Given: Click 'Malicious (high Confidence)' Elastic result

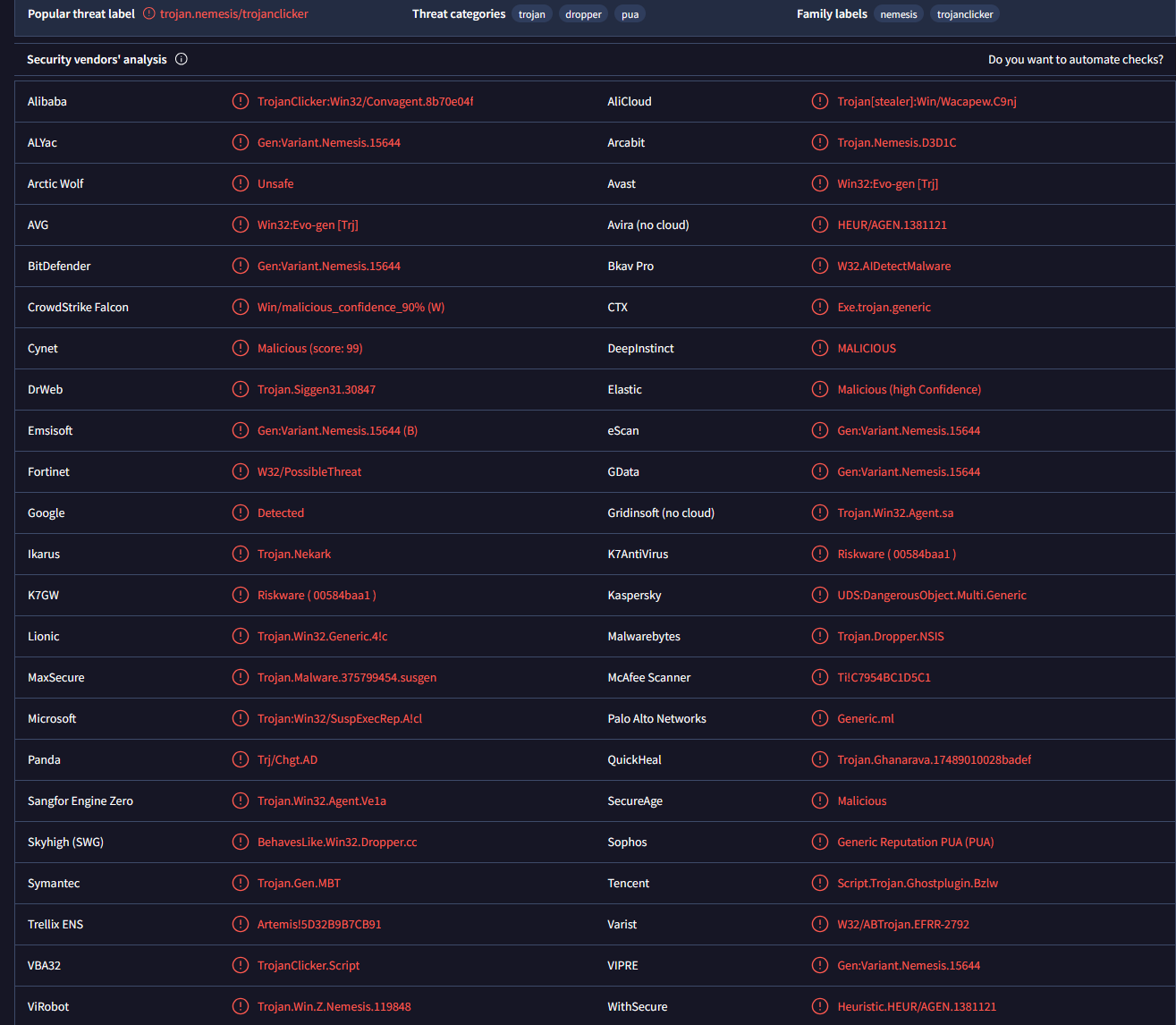Looking at the screenshot, I should click(x=909, y=389).
